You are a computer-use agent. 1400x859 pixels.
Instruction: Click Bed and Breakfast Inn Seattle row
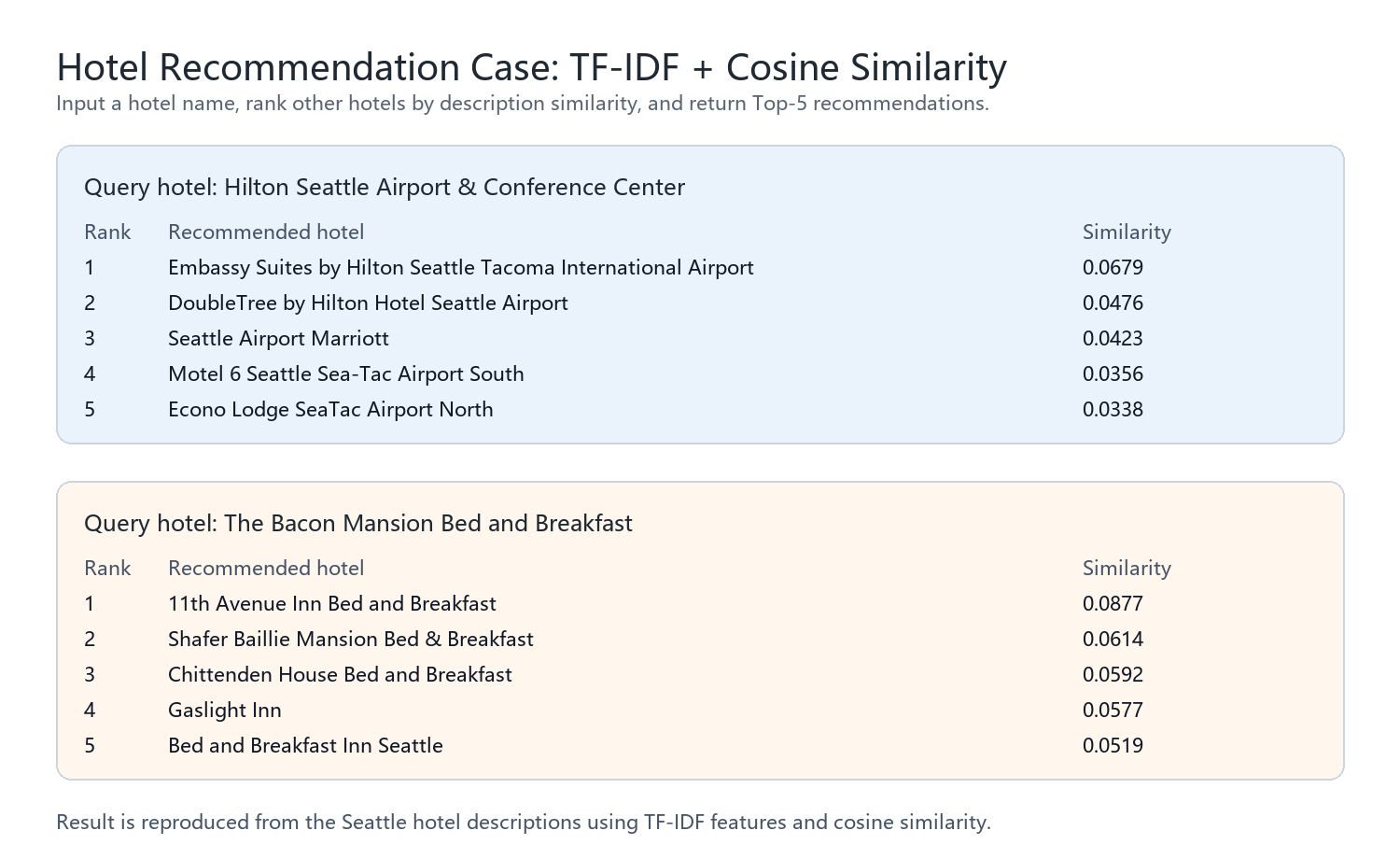tap(700, 746)
